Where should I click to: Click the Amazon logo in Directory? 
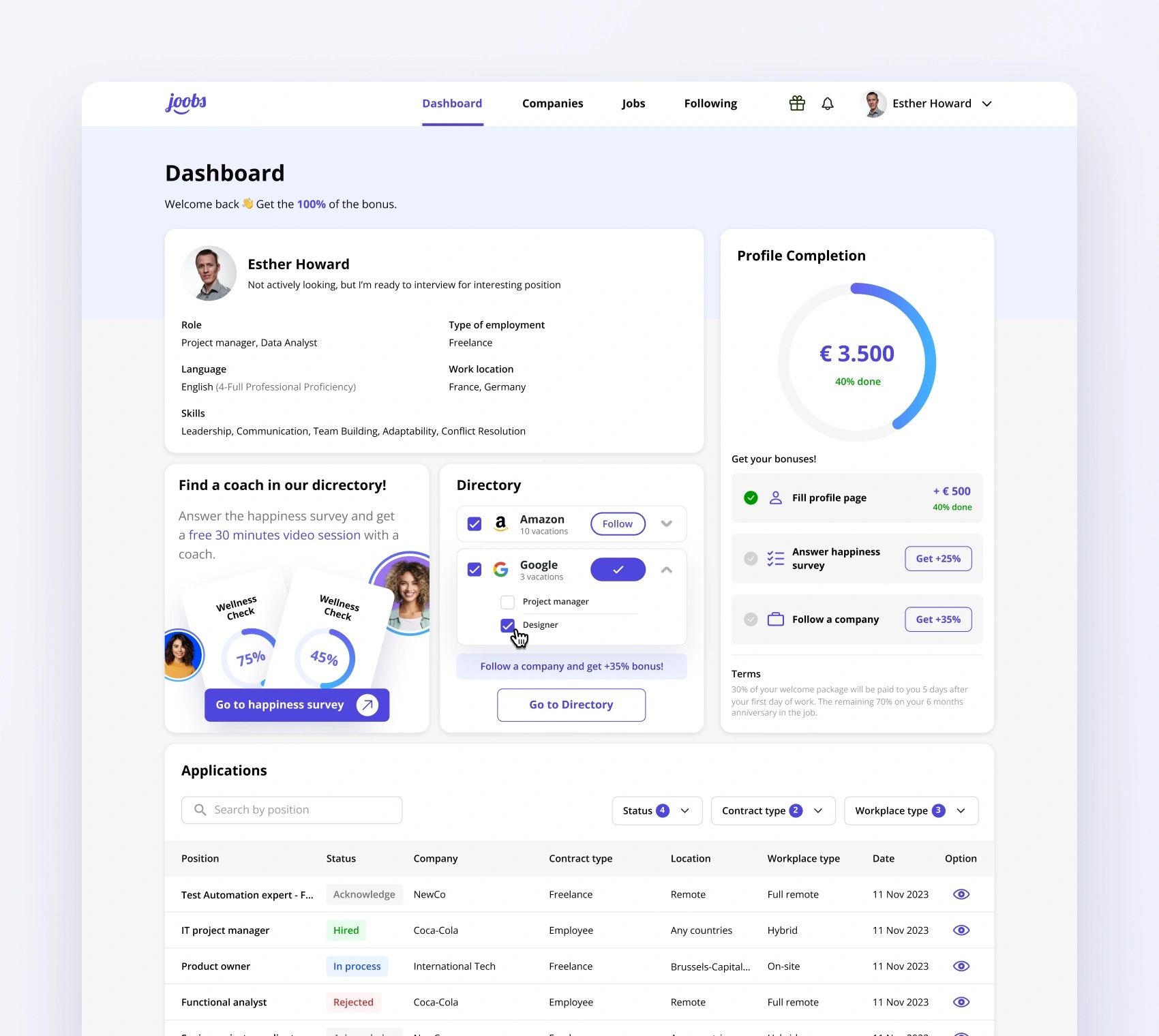tap(501, 523)
